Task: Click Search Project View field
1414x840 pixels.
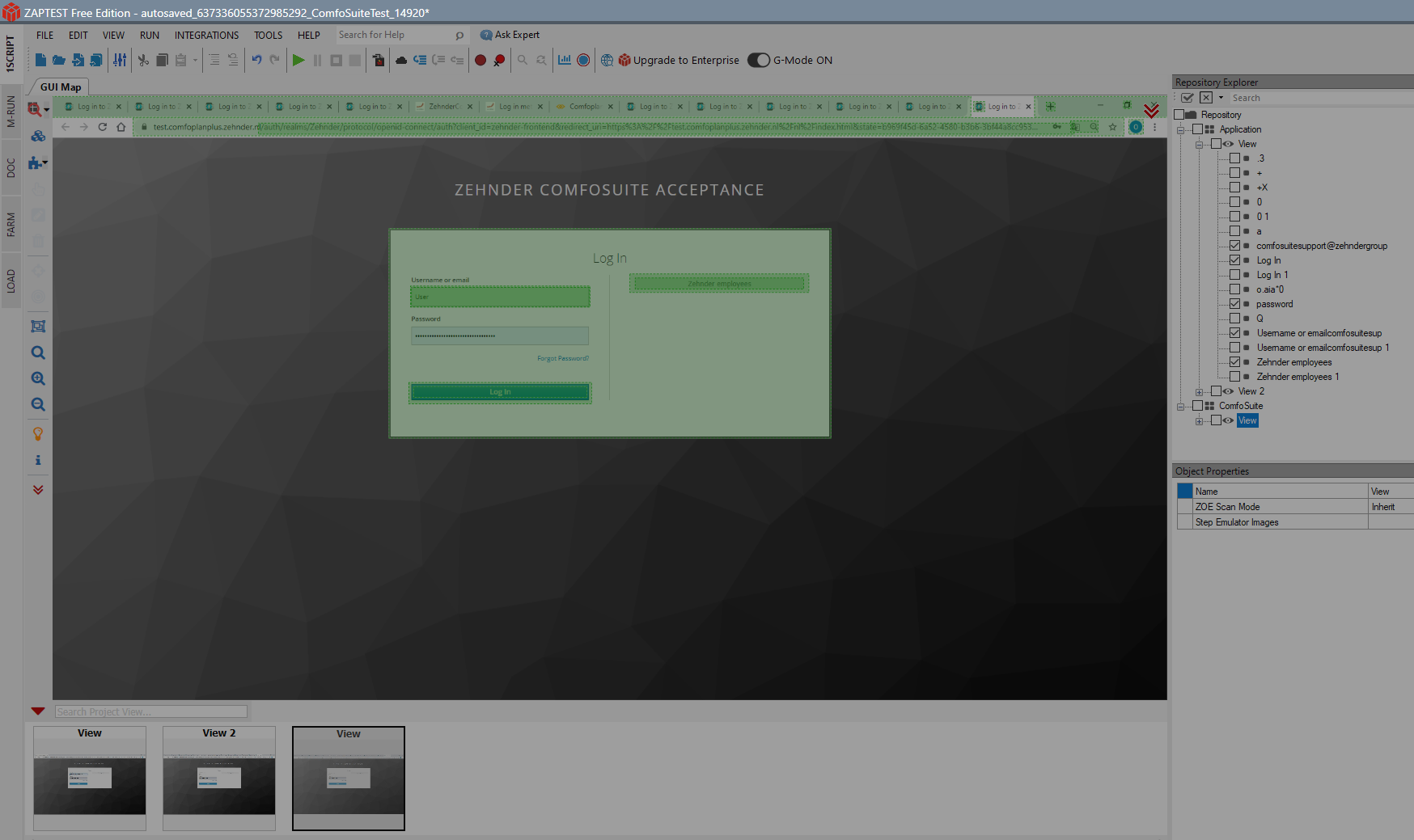Action: tap(151, 711)
